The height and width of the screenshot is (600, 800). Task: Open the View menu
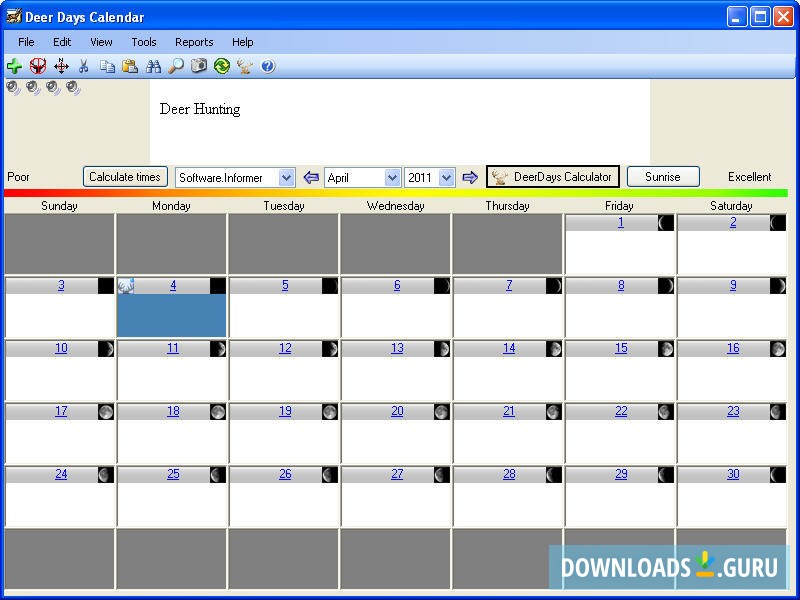coord(101,42)
